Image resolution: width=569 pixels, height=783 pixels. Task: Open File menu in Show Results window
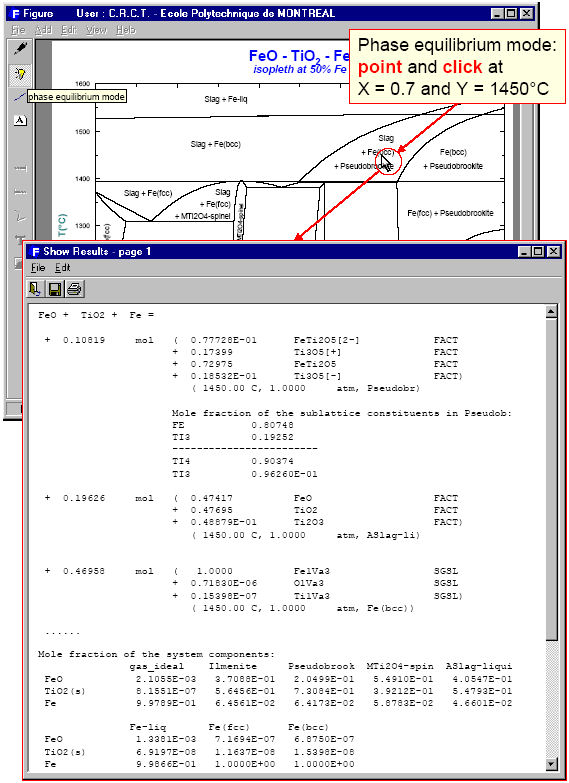pyautogui.click(x=38, y=268)
